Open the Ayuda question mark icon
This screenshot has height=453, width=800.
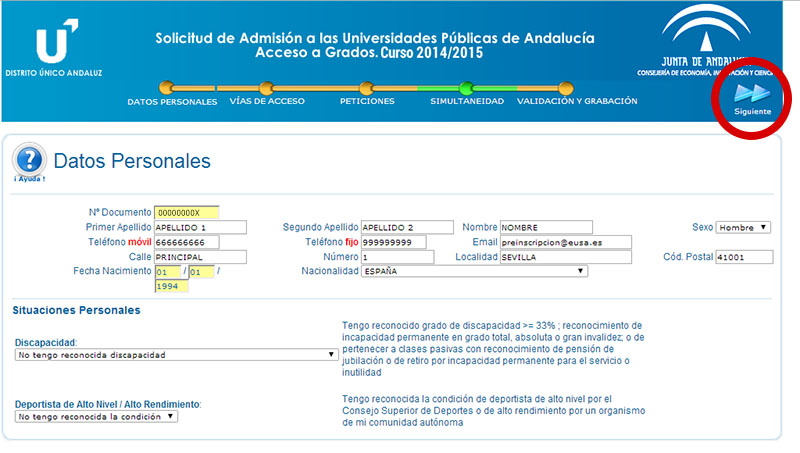coord(30,158)
